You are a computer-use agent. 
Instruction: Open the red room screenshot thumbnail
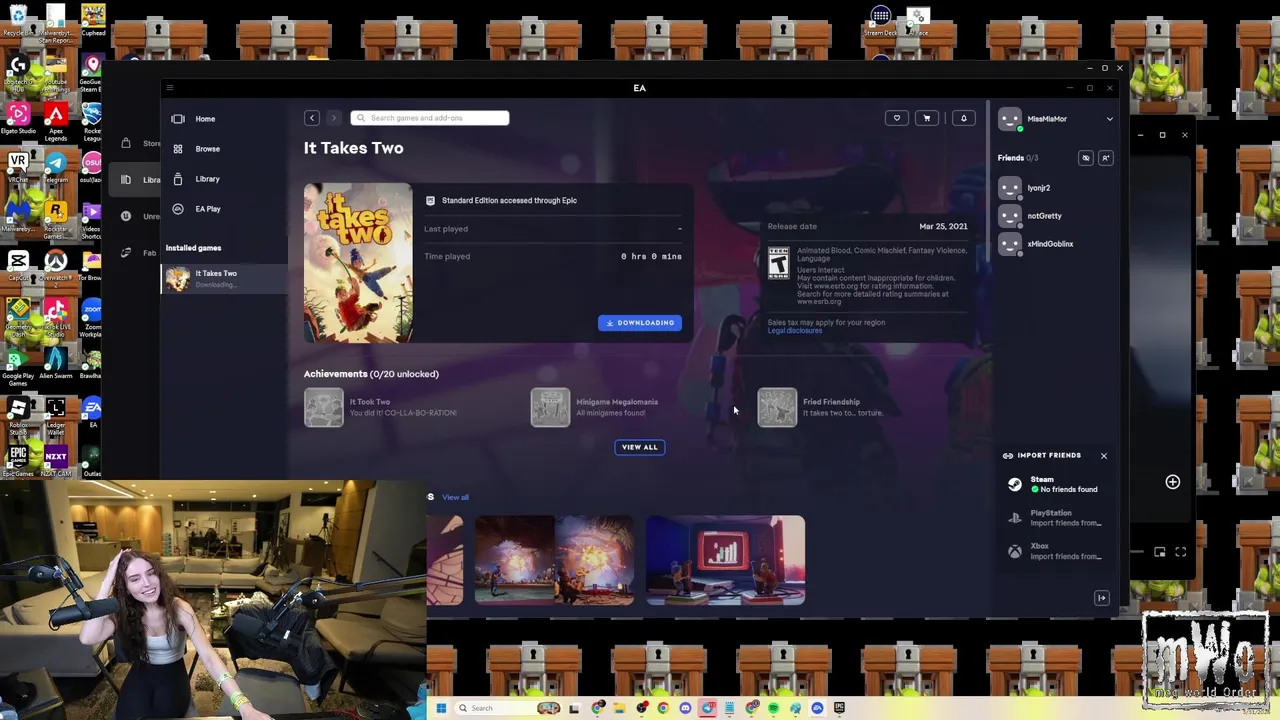pos(725,561)
